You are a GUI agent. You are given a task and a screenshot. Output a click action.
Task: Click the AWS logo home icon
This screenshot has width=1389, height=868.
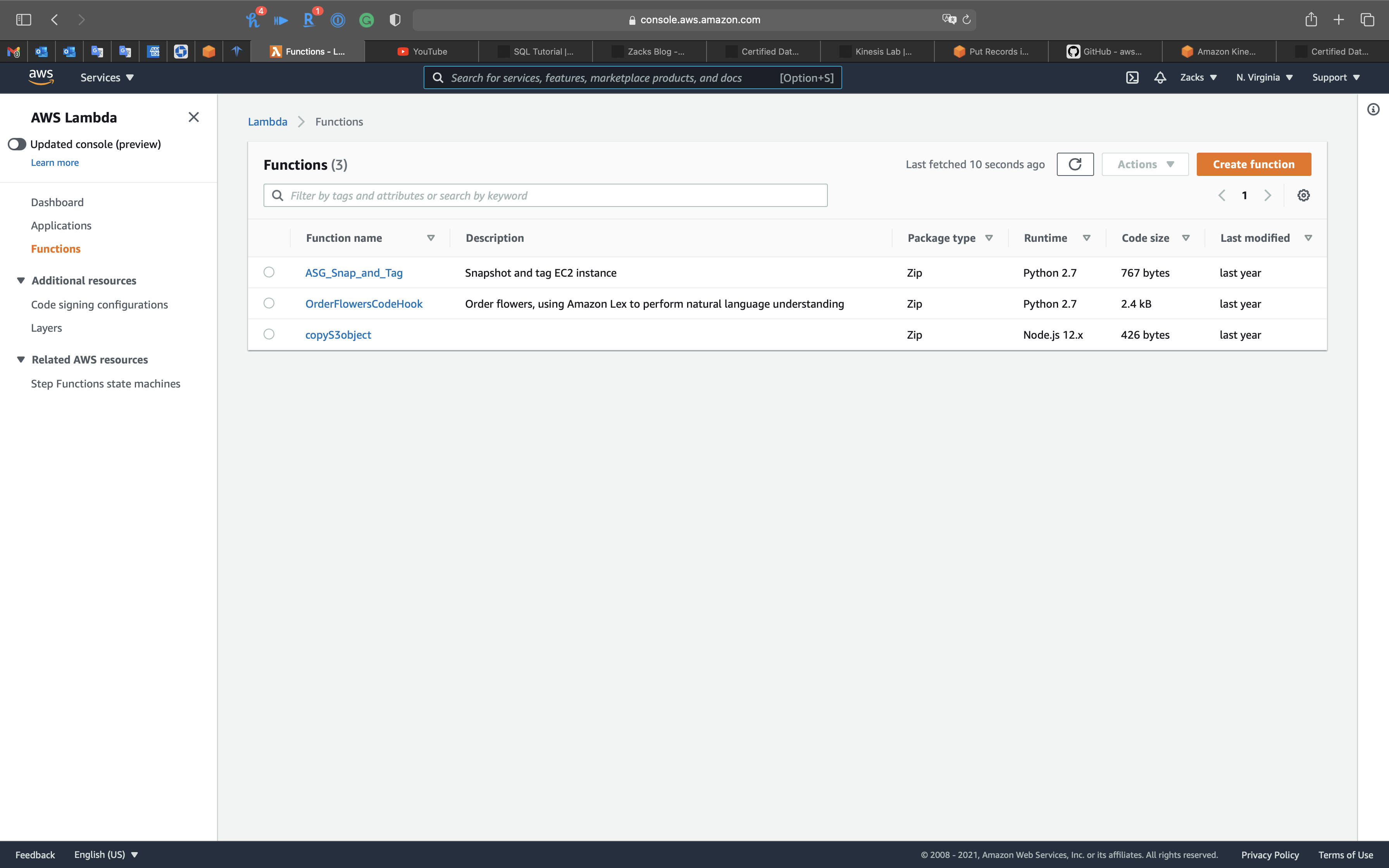click(41, 77)
